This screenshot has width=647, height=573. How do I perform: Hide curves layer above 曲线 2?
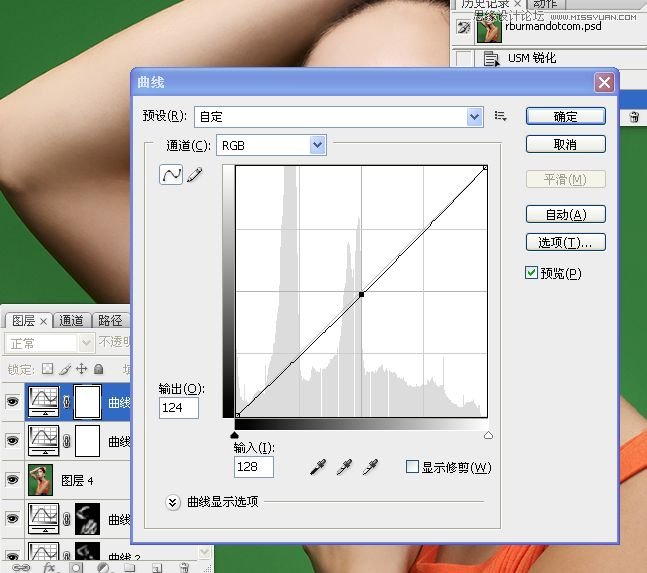[x=13, y=519]
